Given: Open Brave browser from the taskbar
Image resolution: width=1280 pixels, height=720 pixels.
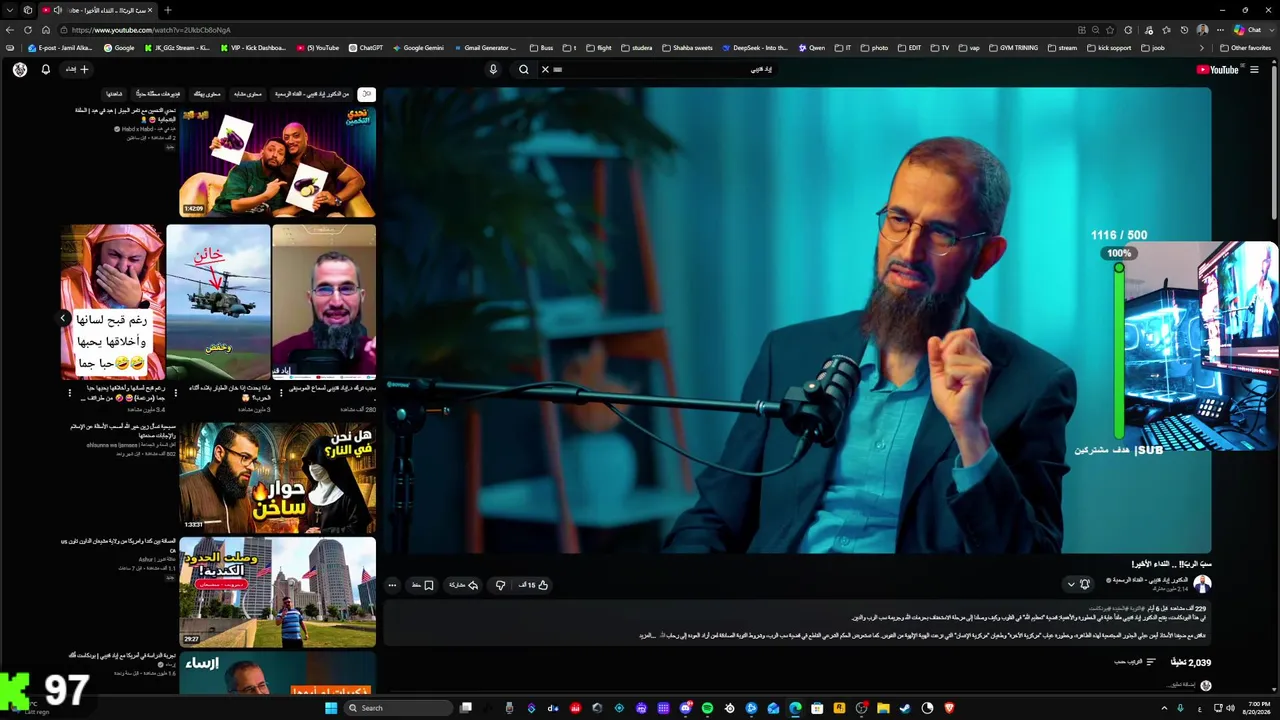Looking at the screenshot, I should [949, 708].
